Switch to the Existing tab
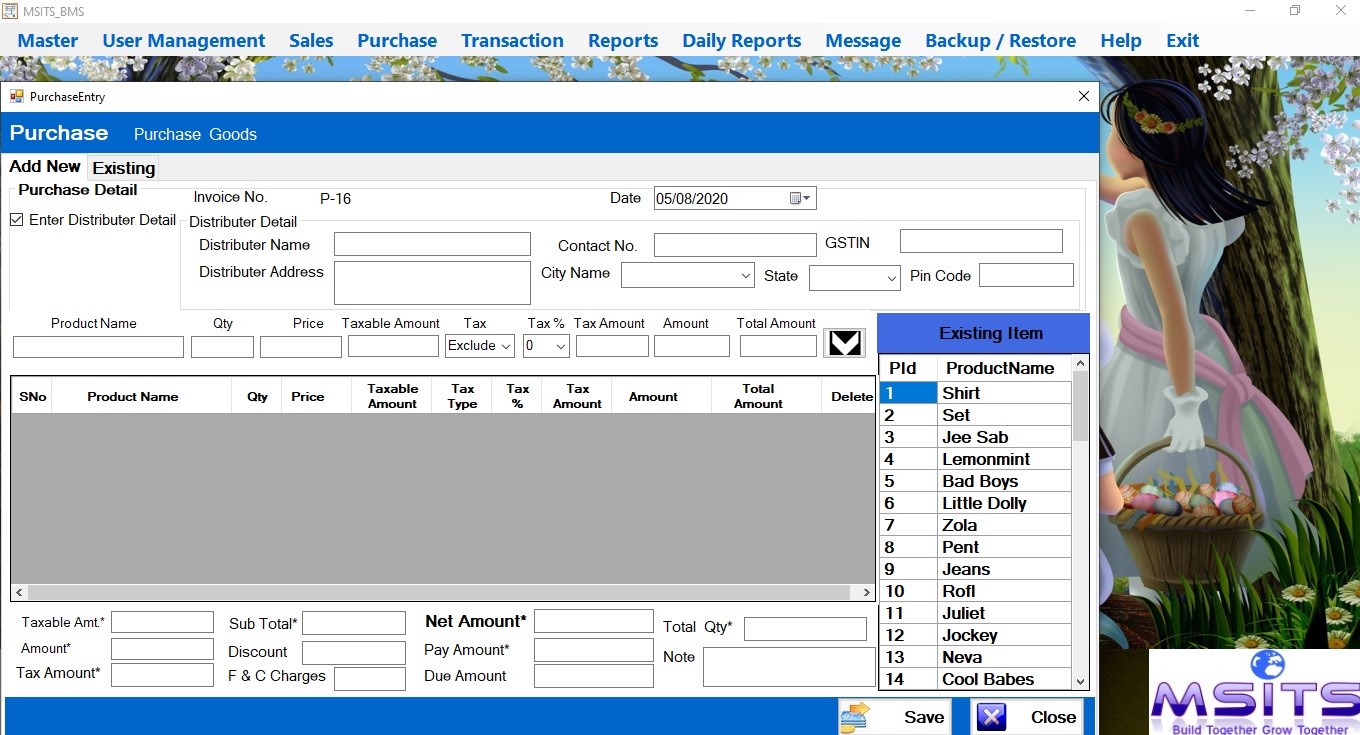 pyautogui.click(x=122, y=167)
